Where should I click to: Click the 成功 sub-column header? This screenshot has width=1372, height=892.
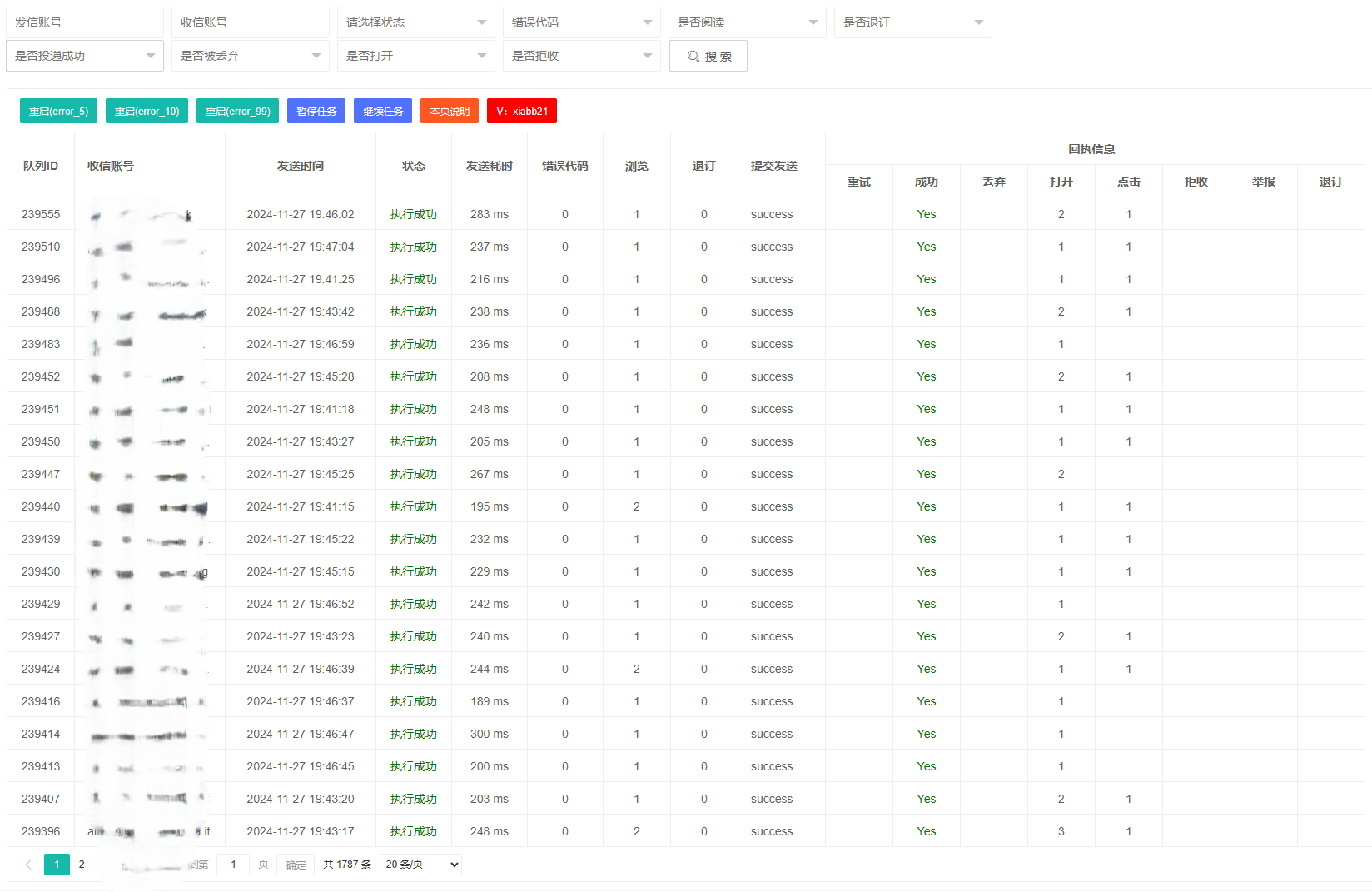[927, 182]
